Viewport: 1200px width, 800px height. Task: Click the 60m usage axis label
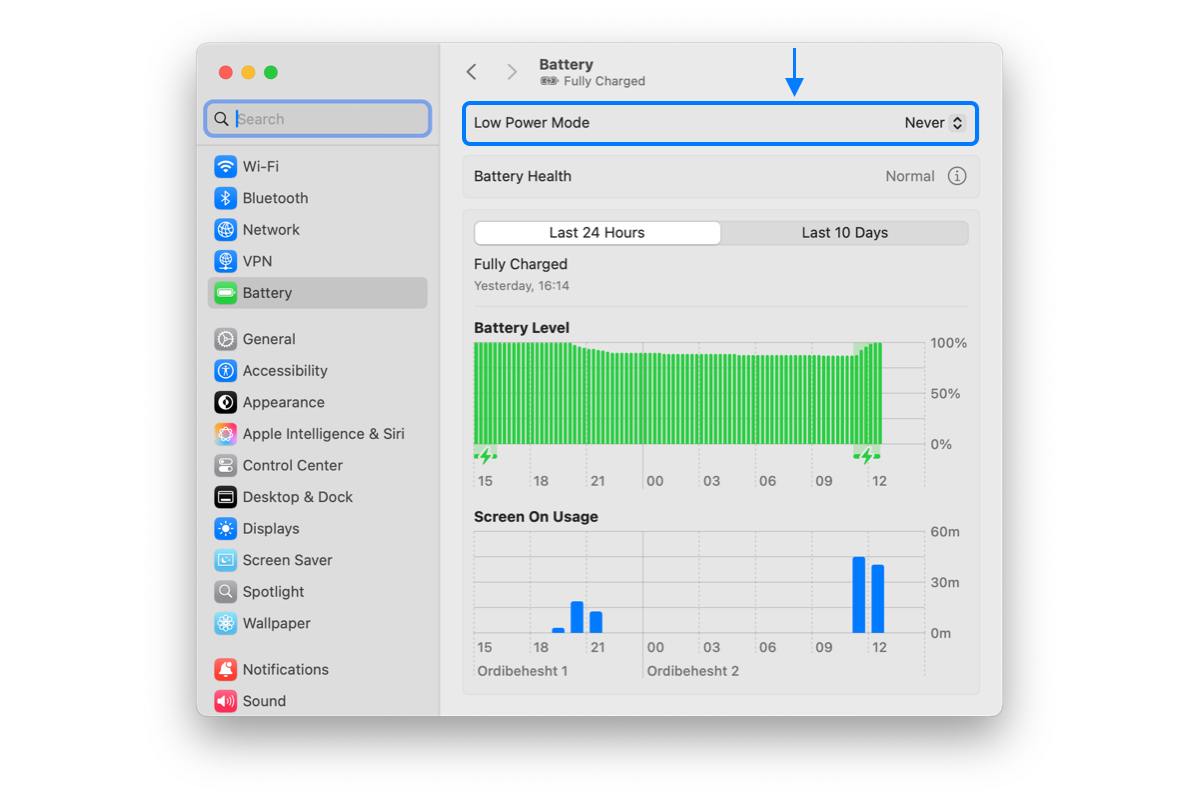(946, 532)
